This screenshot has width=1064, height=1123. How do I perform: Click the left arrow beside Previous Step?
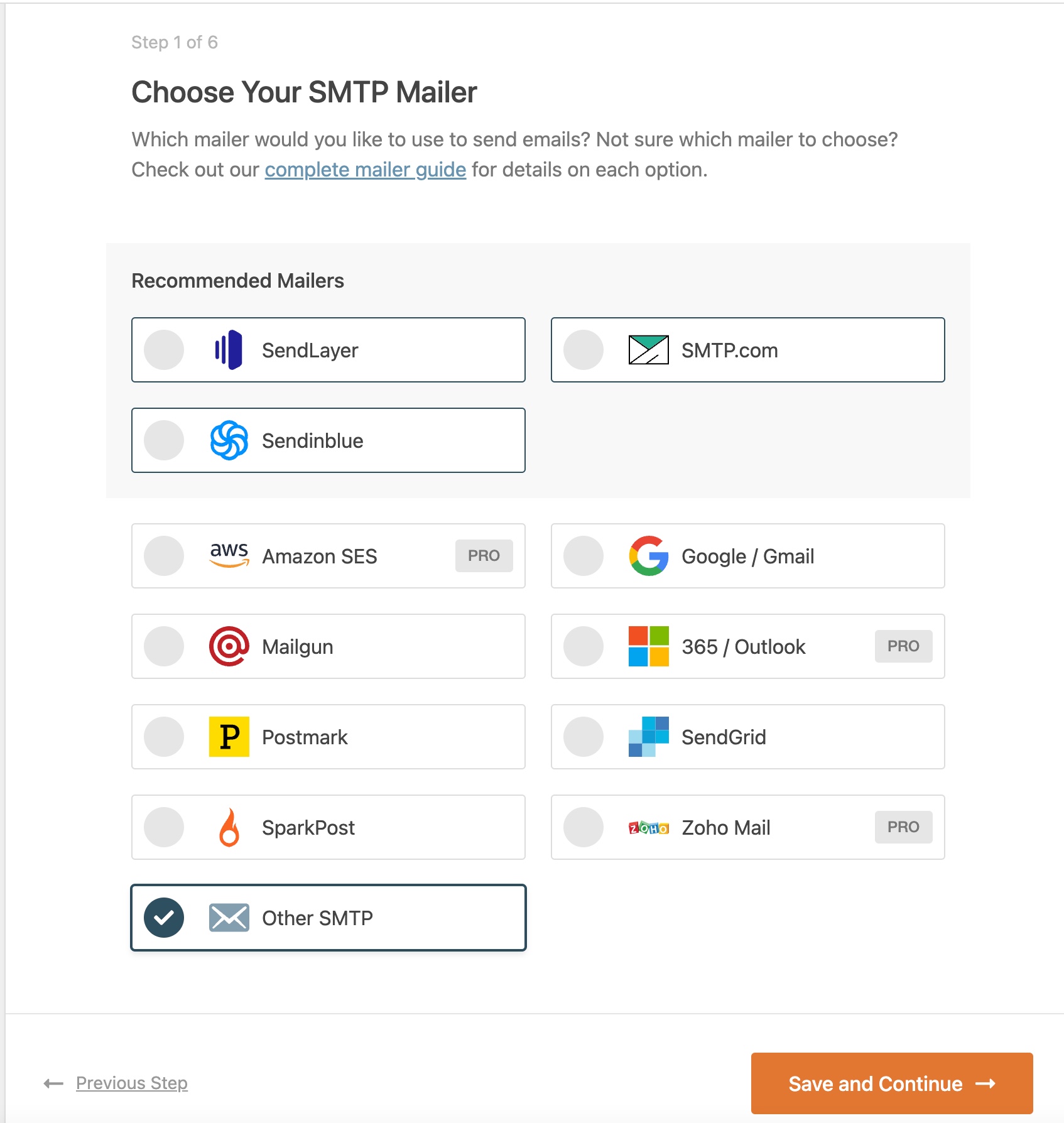coord(53,1083)
